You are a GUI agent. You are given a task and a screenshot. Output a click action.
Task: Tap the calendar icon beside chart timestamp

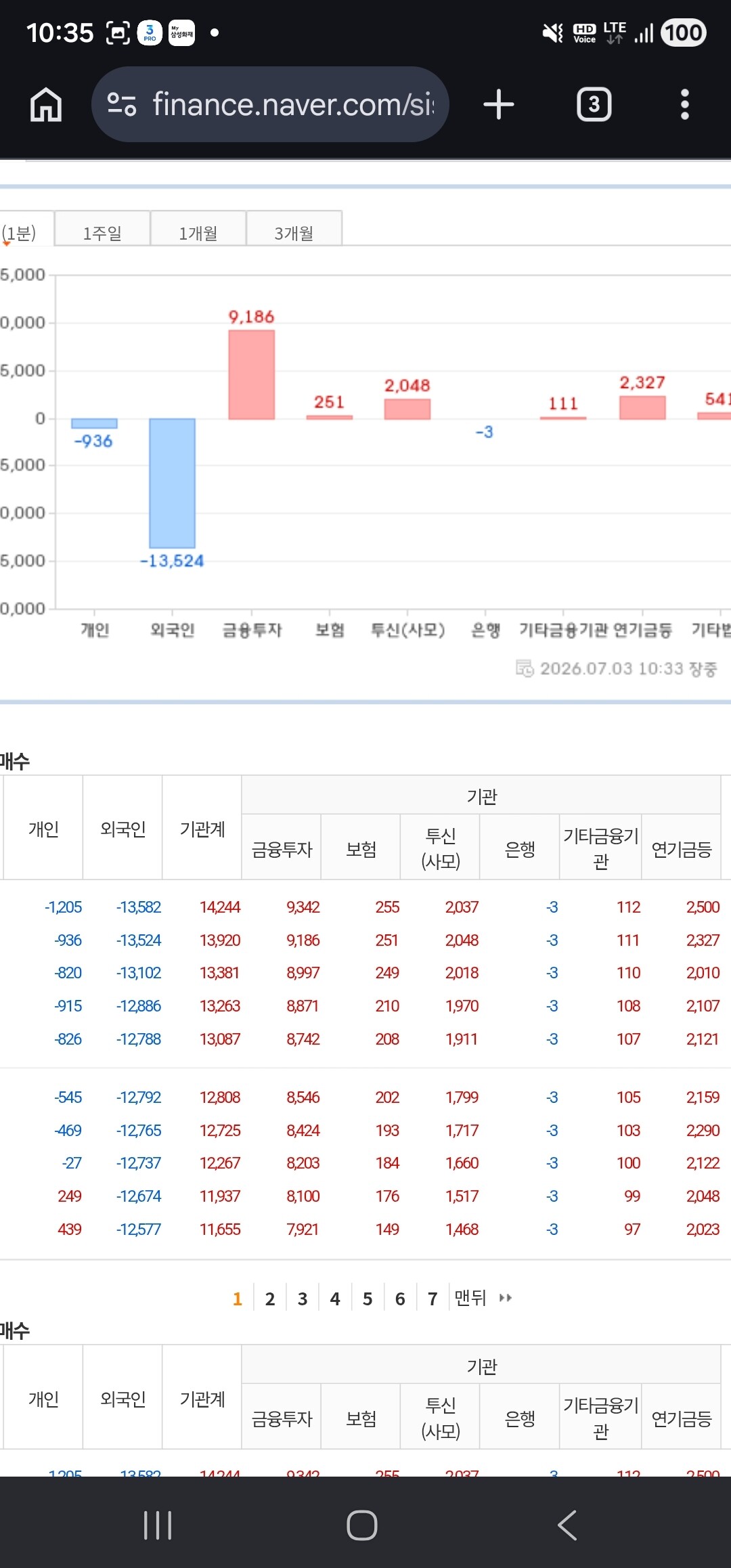pyautogui.click(x=525, y=669)
